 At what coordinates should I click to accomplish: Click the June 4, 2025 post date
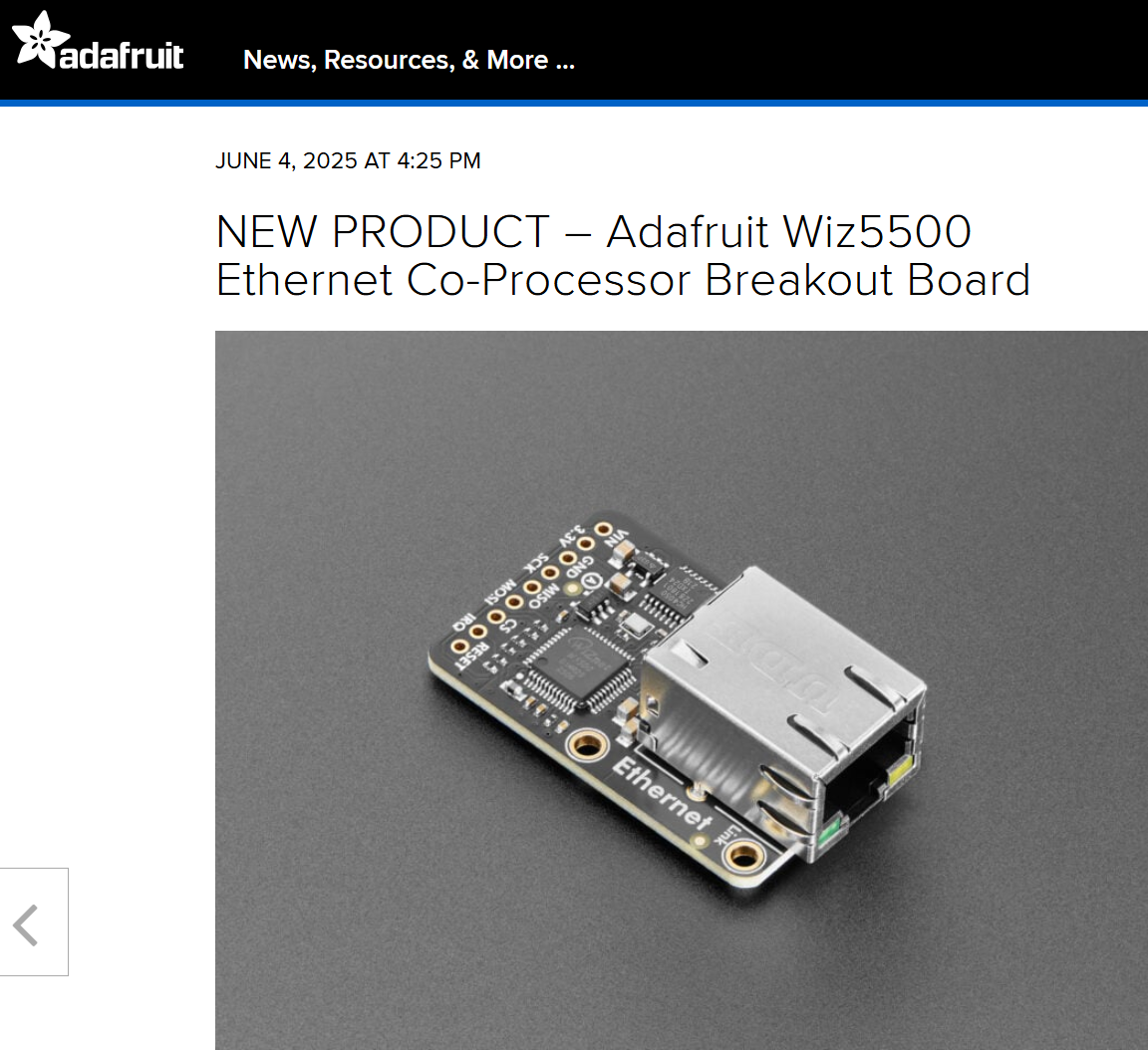pyautogui.click(x=348, y=161)
